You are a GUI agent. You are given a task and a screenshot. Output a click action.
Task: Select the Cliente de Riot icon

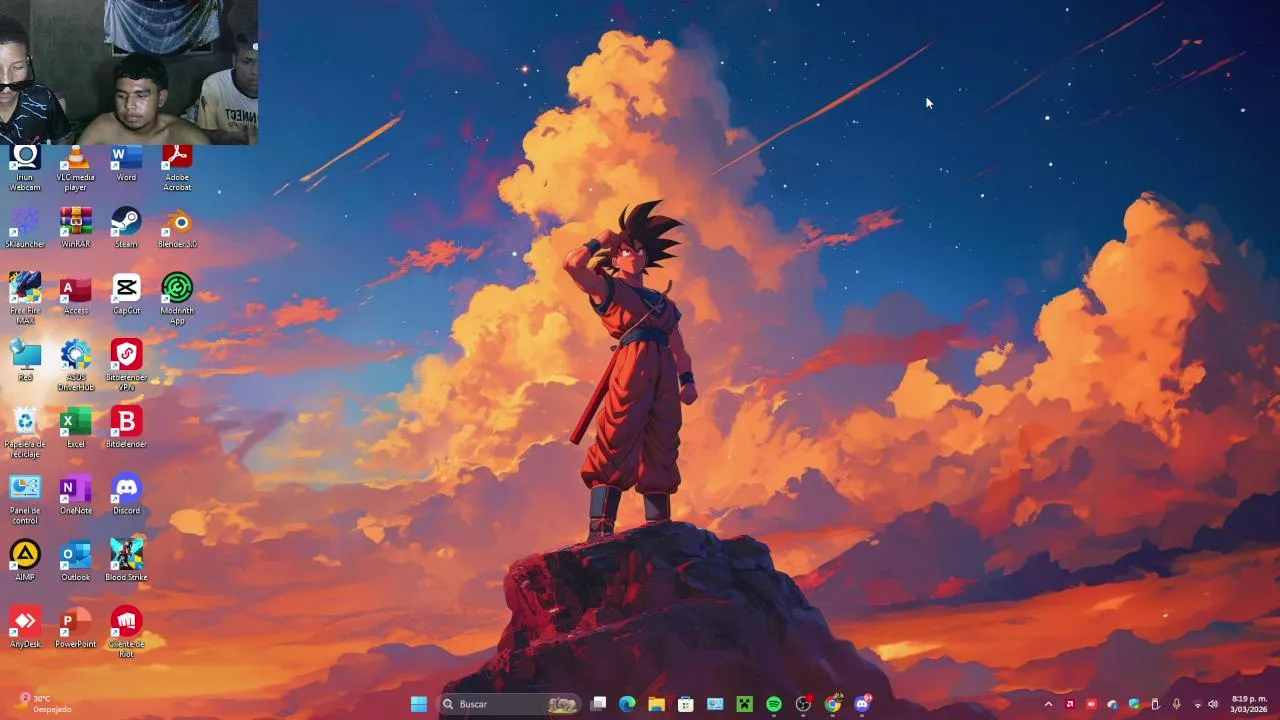pos(126,632)
